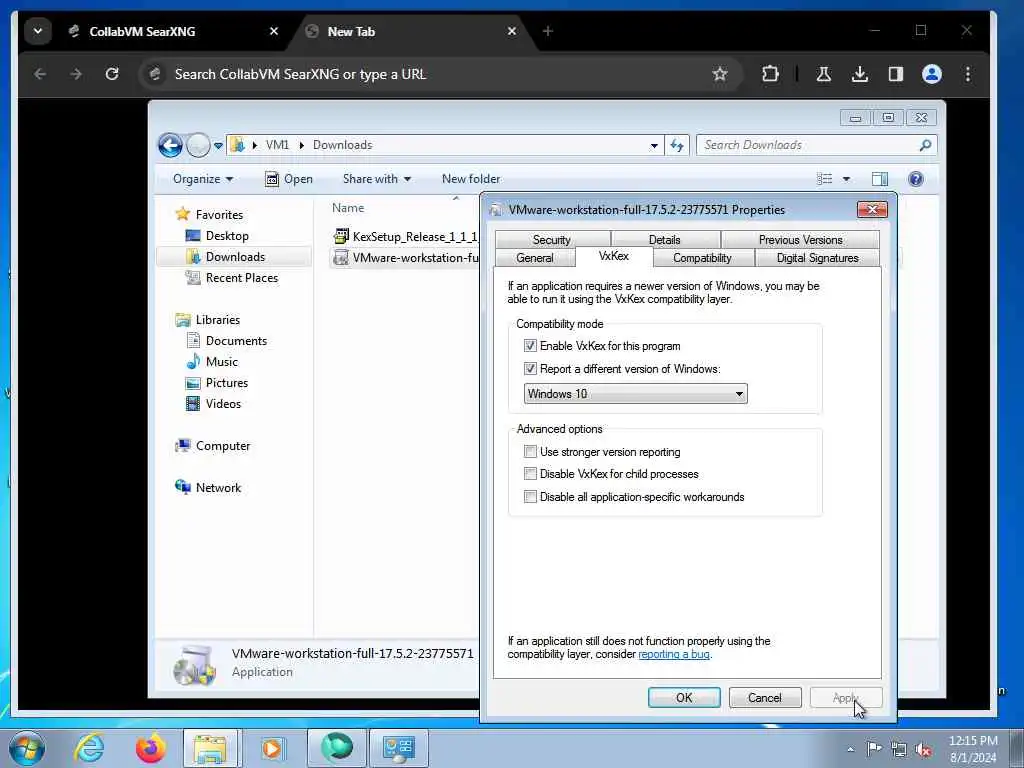Open Windows Media Player from the taskbar

pyautogui.click(x=272, y=748)
